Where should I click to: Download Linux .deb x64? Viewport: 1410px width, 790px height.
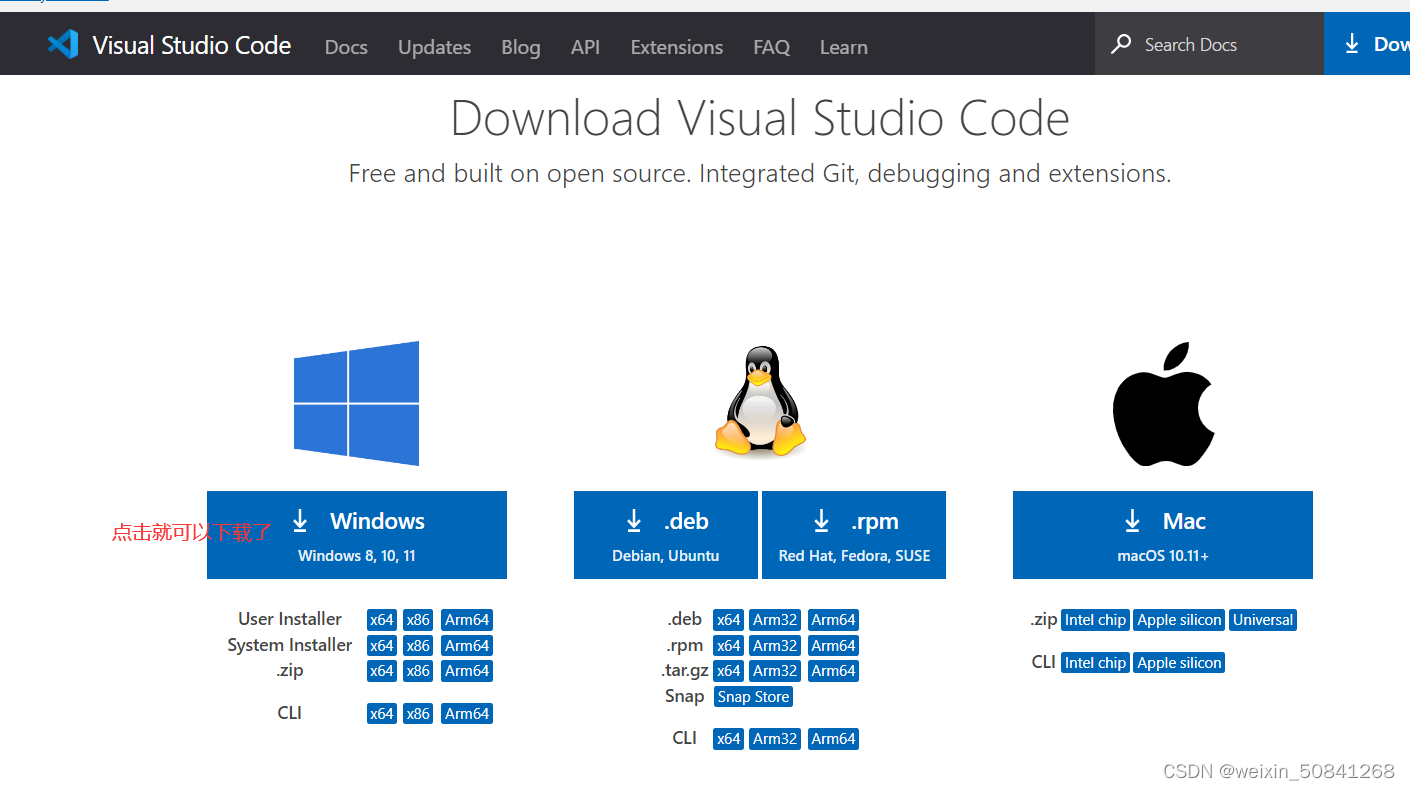tap(729, 620)
